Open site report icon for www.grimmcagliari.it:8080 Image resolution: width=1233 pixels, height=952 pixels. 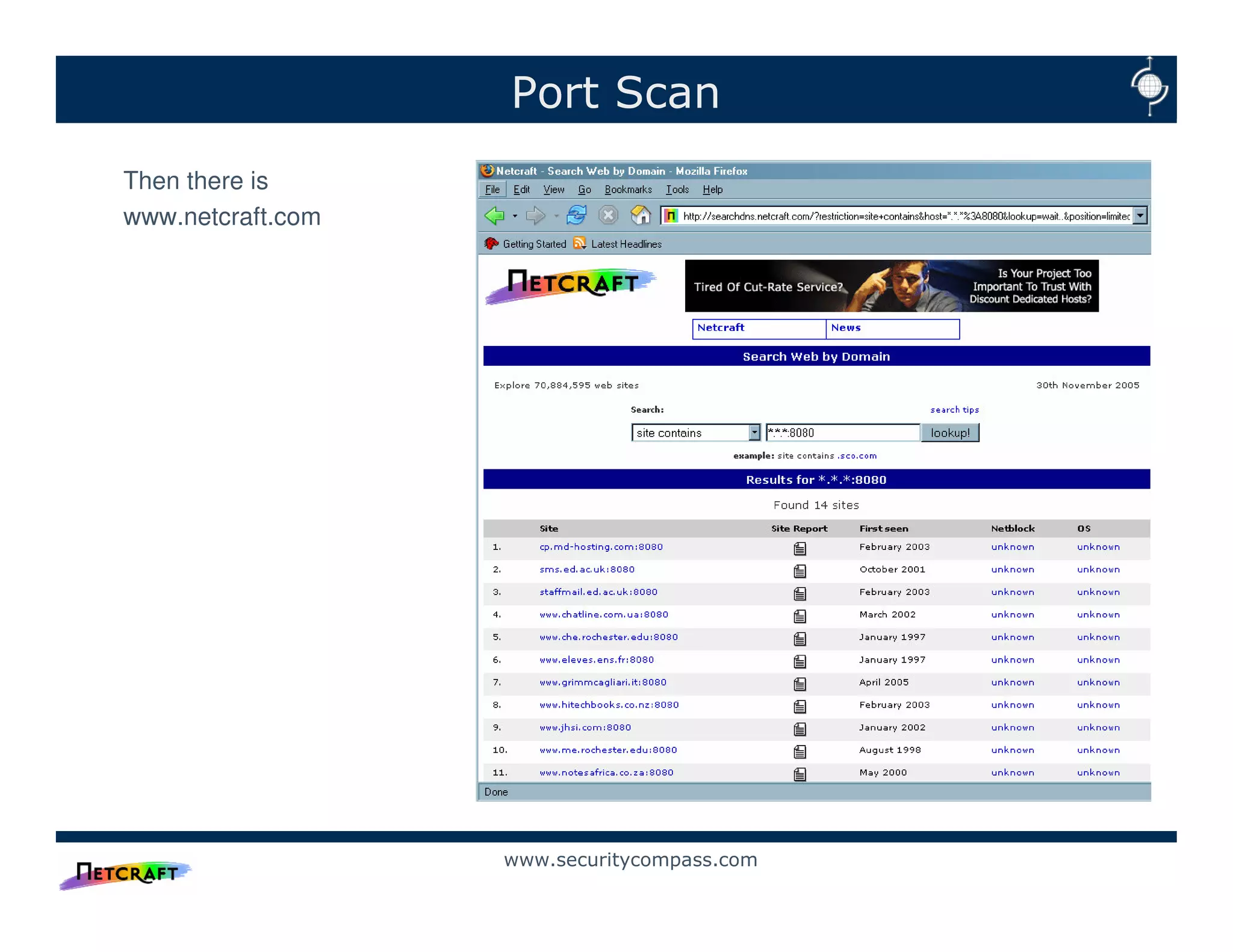click(800, 684)
